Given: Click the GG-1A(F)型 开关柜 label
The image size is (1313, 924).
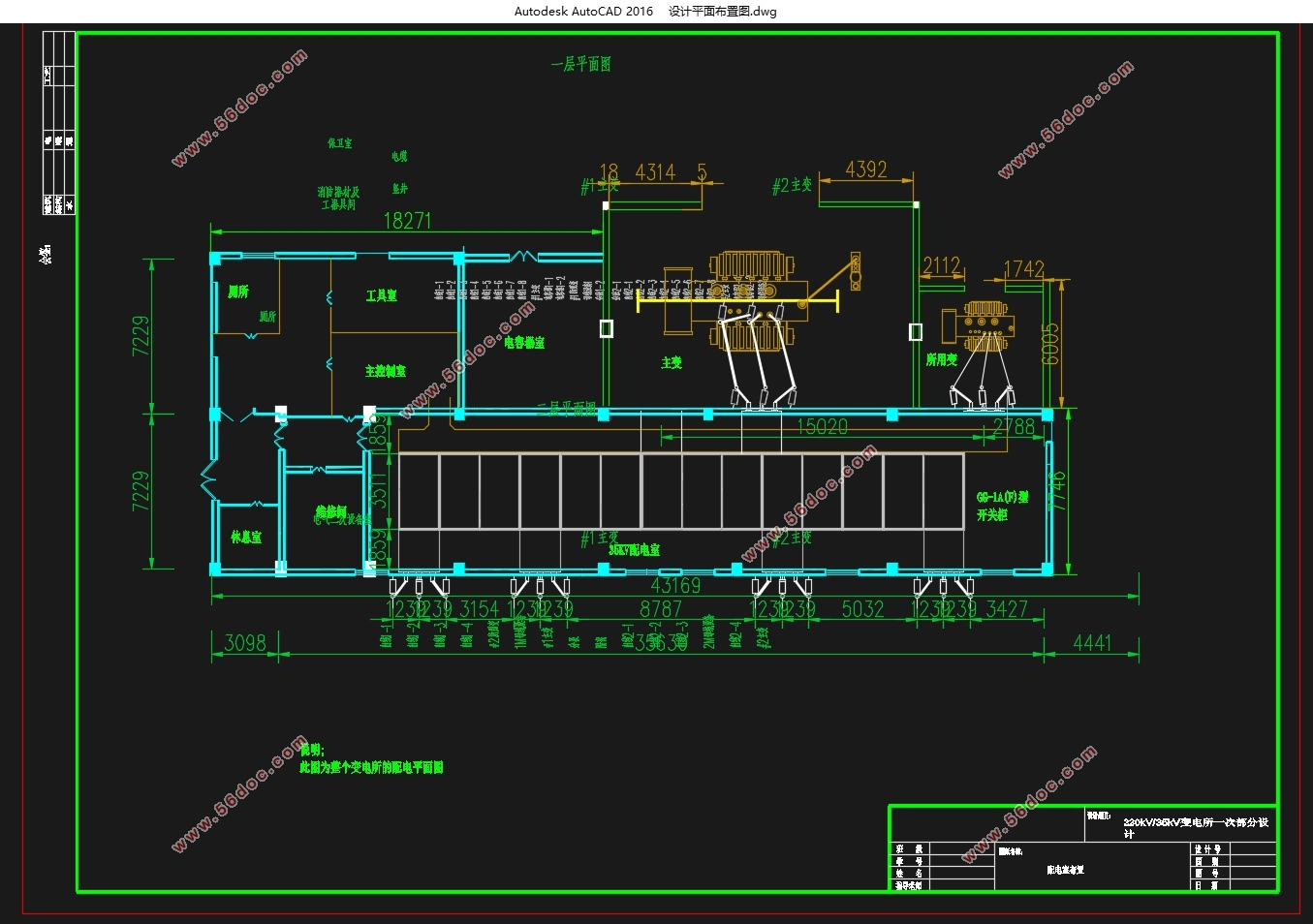Looking at the screenshot, I should pyautogui.click(x=1002, y=506).
